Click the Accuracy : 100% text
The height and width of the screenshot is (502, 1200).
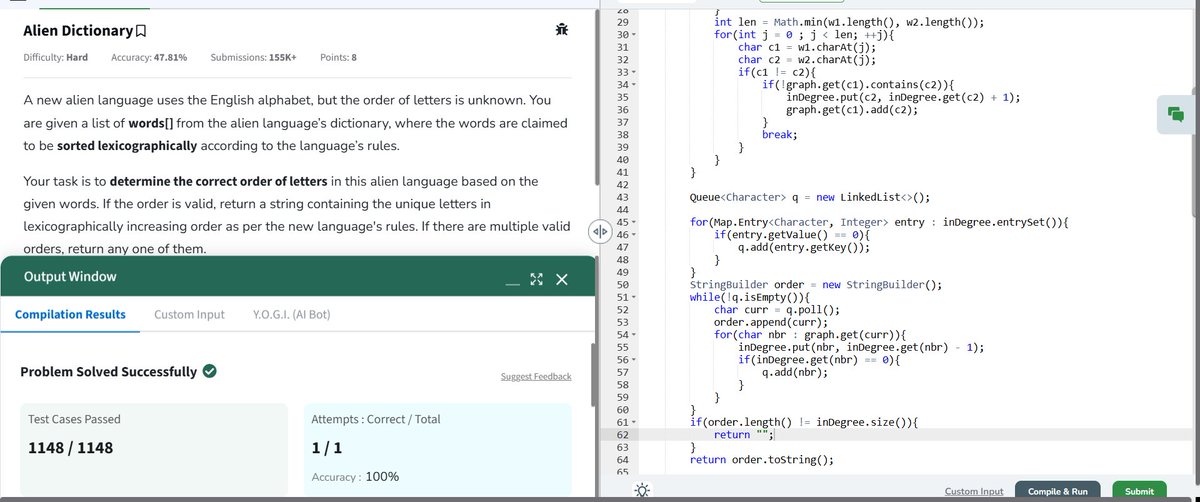(x=356, y=477)
